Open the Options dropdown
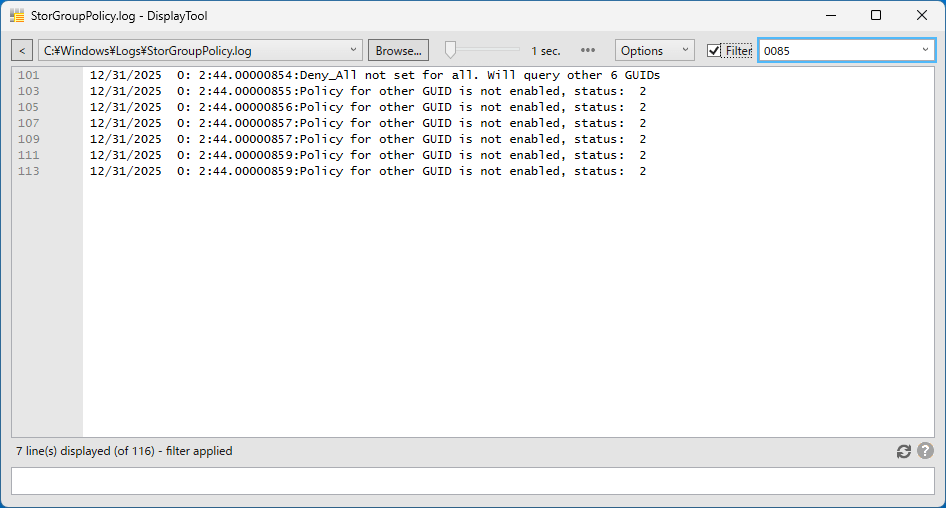This screenshot has height=508, width=946. click(x=654, y=50)
